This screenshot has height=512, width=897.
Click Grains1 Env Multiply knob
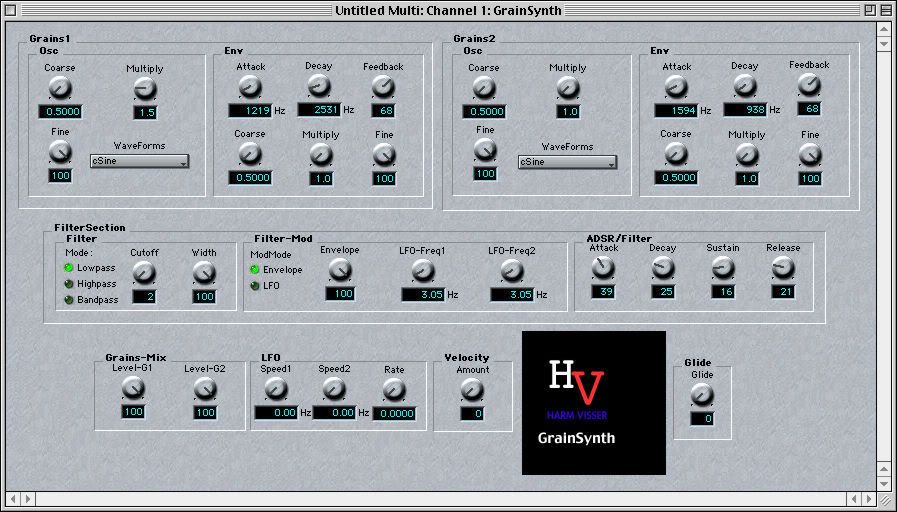(x=320, y=154)
